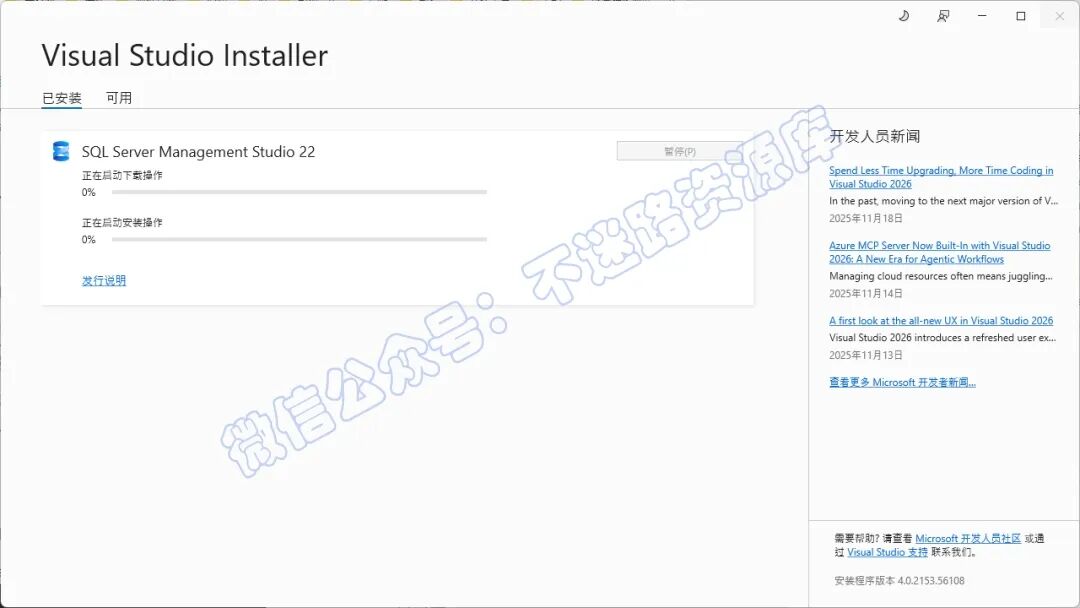
Task: Click 'SQL Server Management Studio 22' title
Action: (198, 151)
